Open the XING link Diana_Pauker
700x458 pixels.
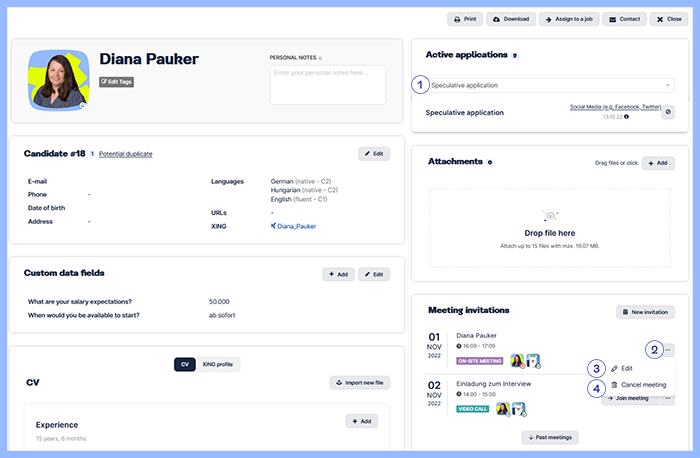coord(296,226)
